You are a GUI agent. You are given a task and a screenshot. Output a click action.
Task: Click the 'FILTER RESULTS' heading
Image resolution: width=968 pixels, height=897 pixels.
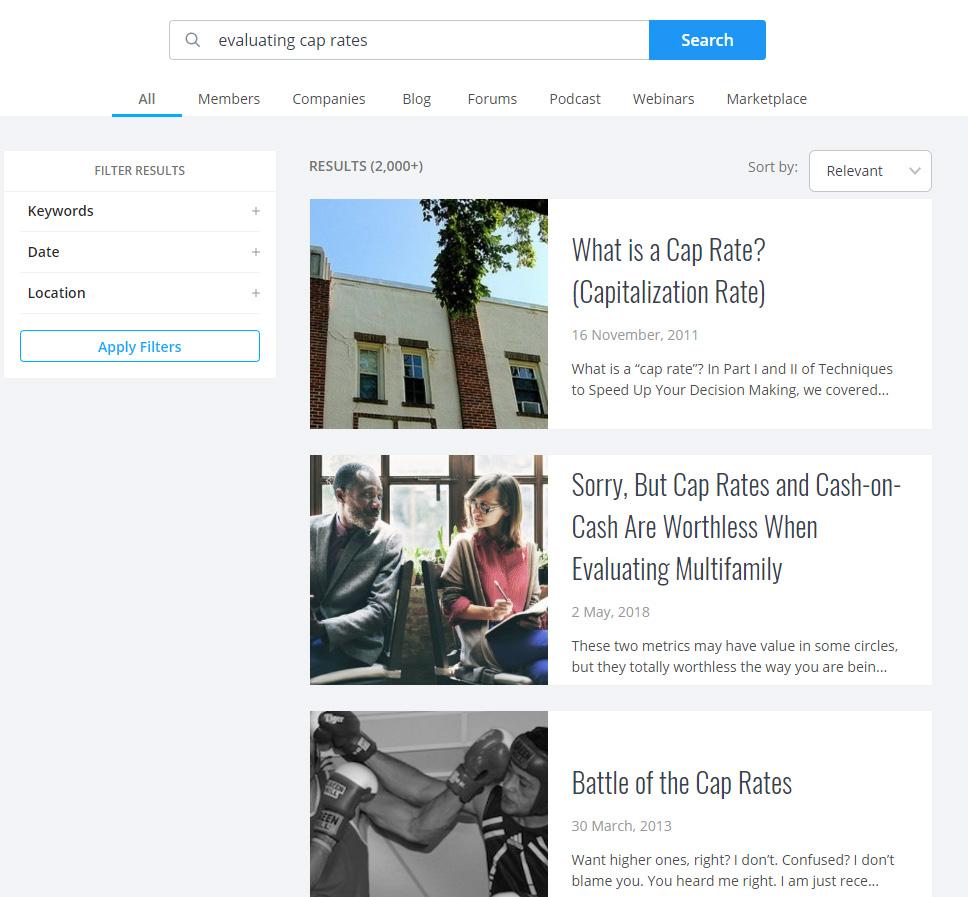(x=140, y=170)
